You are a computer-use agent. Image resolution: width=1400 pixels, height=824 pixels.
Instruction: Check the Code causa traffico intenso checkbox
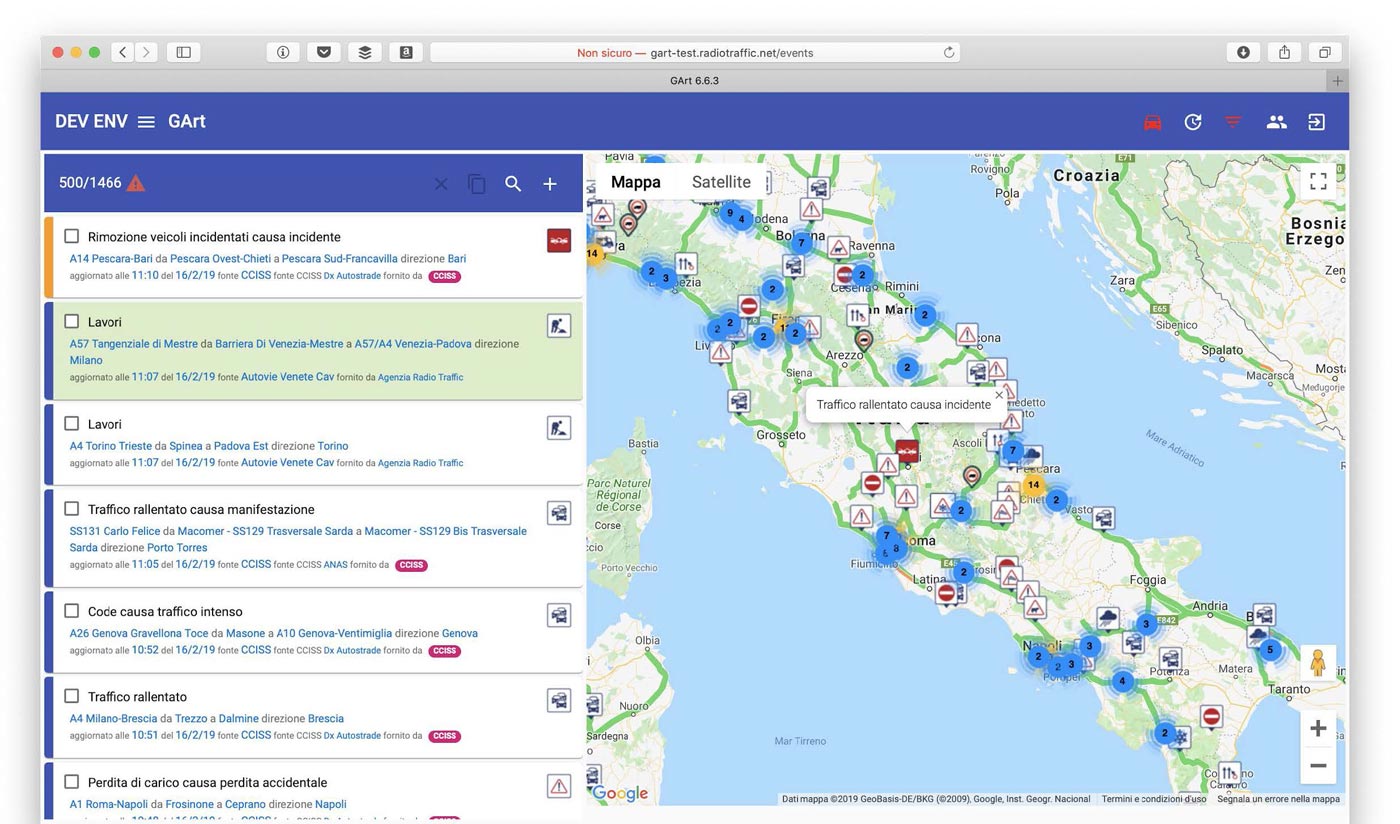pos(72,610)
